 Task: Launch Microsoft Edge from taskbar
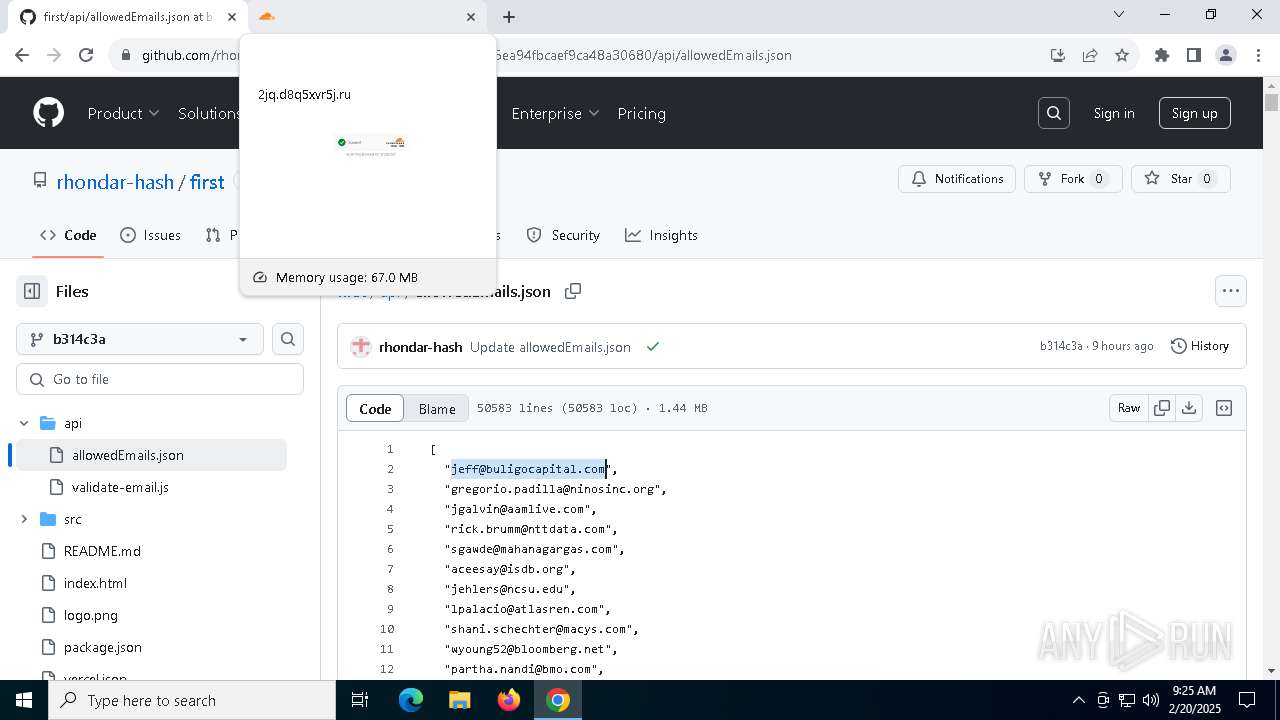tap(411, 700)
